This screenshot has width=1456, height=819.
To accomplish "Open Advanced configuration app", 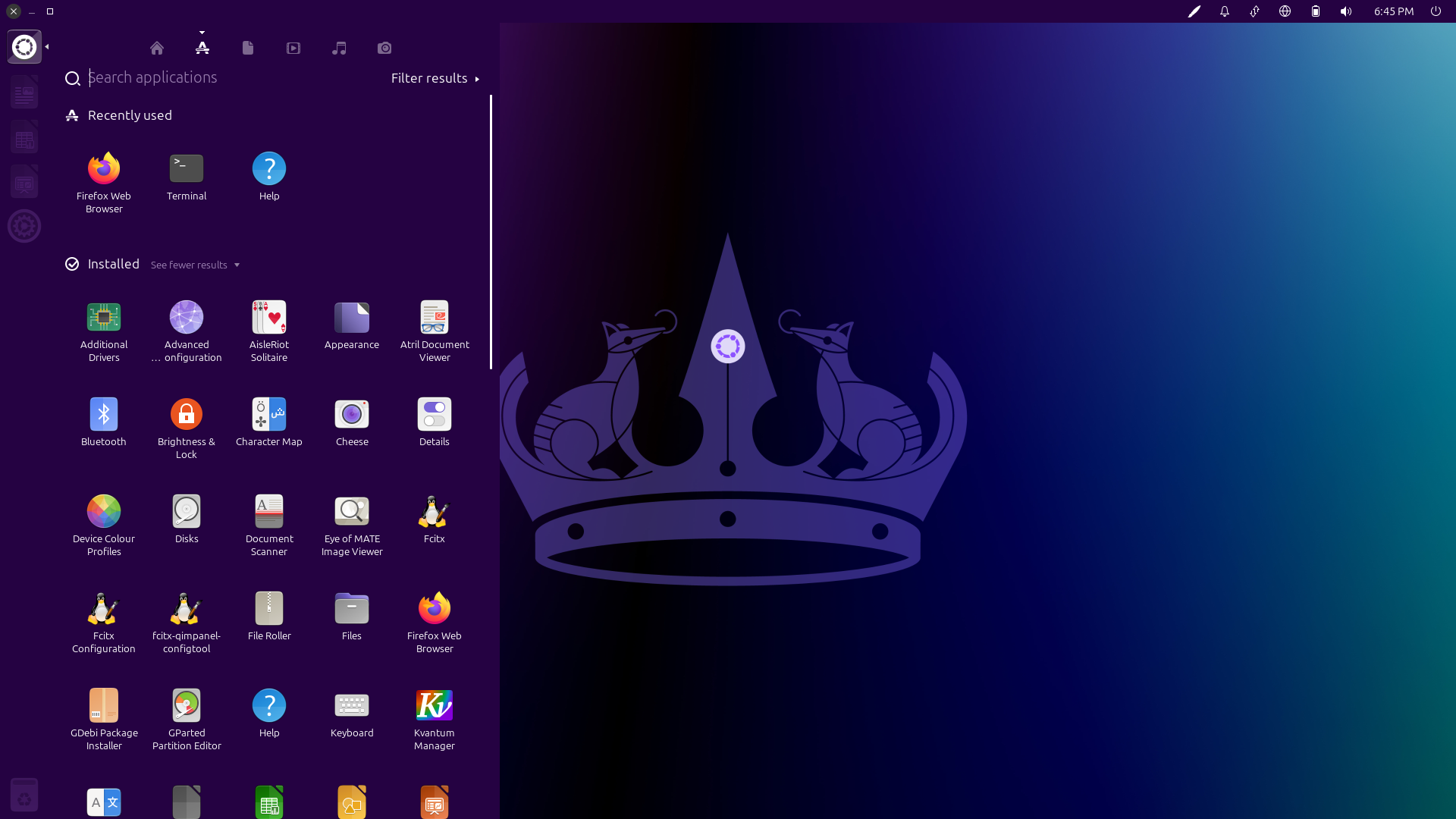I will tap(187, 331).
